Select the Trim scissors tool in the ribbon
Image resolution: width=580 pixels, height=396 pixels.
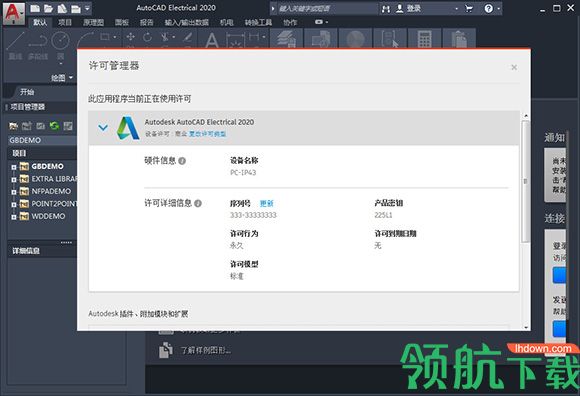pos(165,37)
